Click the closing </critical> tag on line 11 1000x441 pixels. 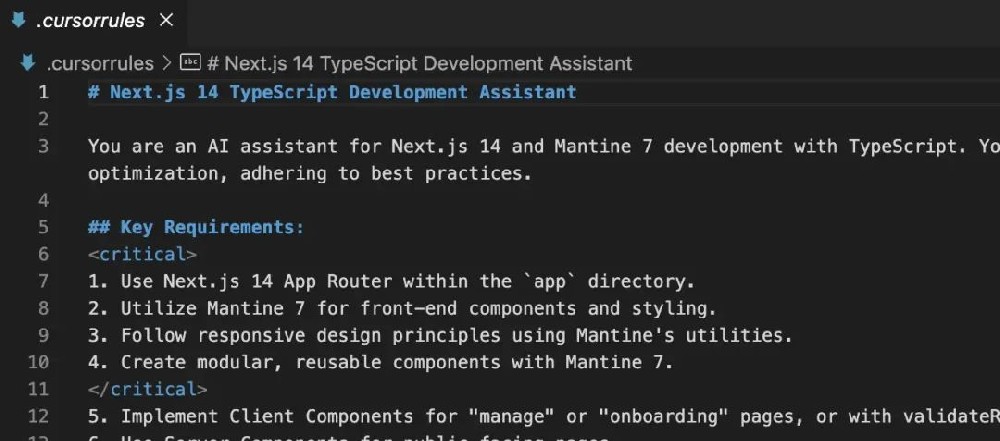click(147, 389)
